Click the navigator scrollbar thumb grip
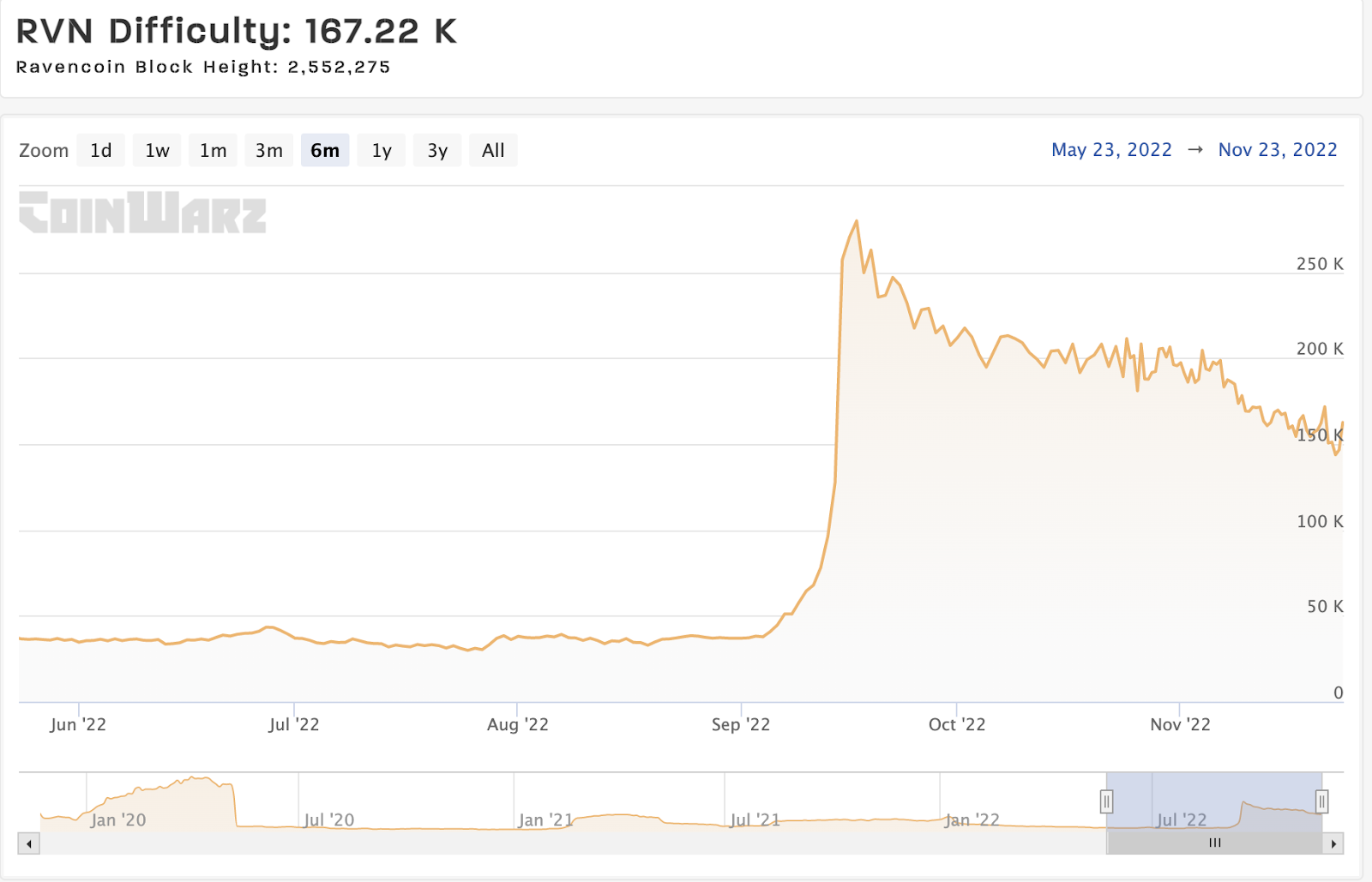The image size is (1372, 882). click(x=1215, y=843)
